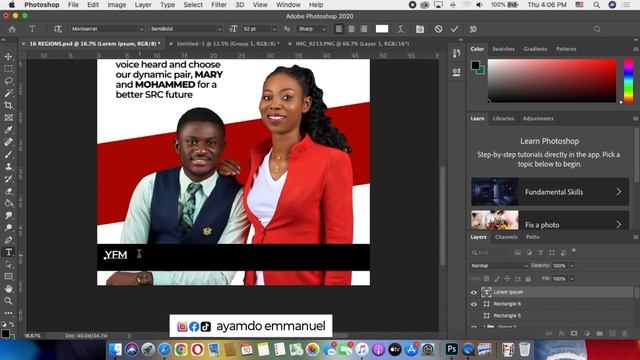The image size is (640, 360).
Task: Select the Zoom tool in toolbar
Action: [x=8, y=301]
